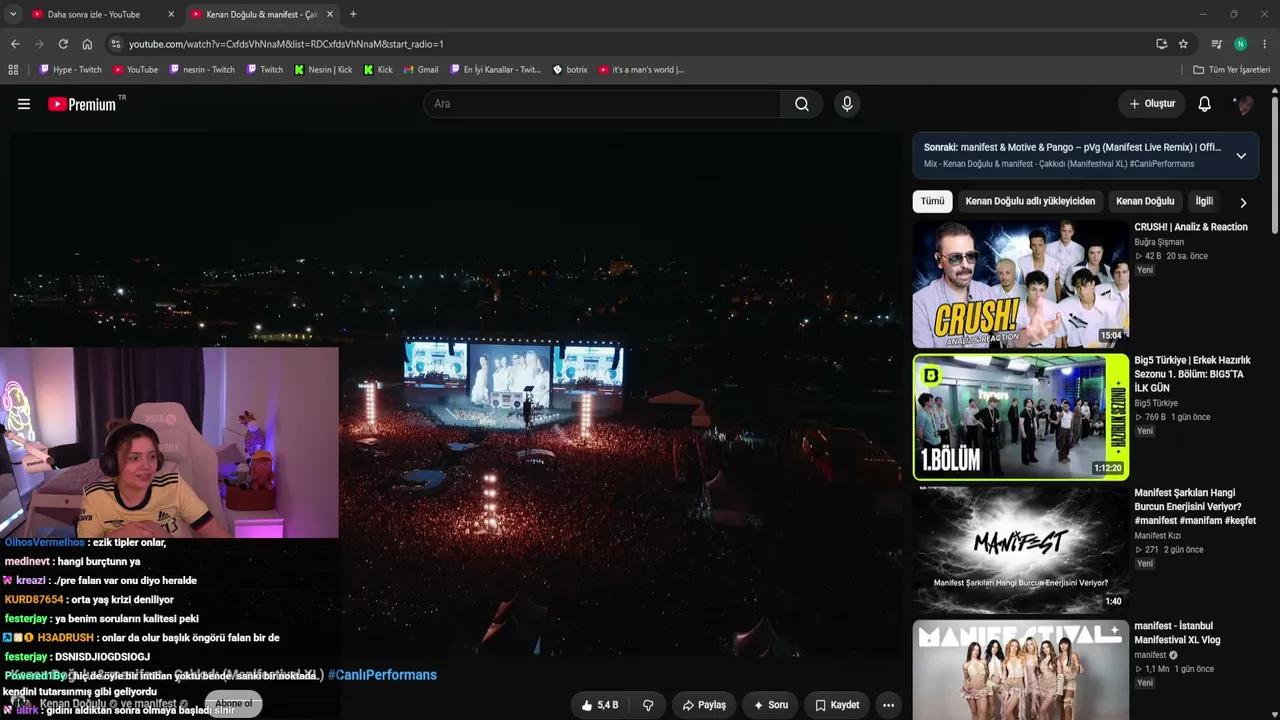Open YouTube notifications bell

[1205, 104]
